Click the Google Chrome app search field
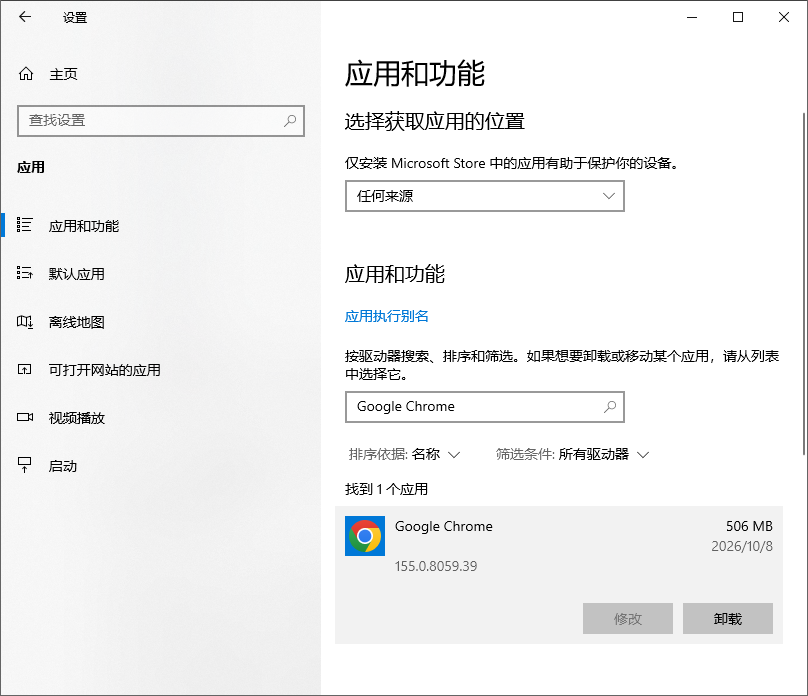Screen dimensions: 808x696 pyautogui.click(x=485, y=407)
